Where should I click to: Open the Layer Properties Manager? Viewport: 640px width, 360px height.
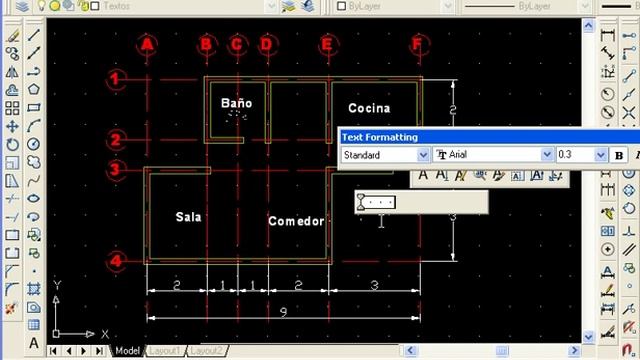pyautogui.click(x=22, y=6)
